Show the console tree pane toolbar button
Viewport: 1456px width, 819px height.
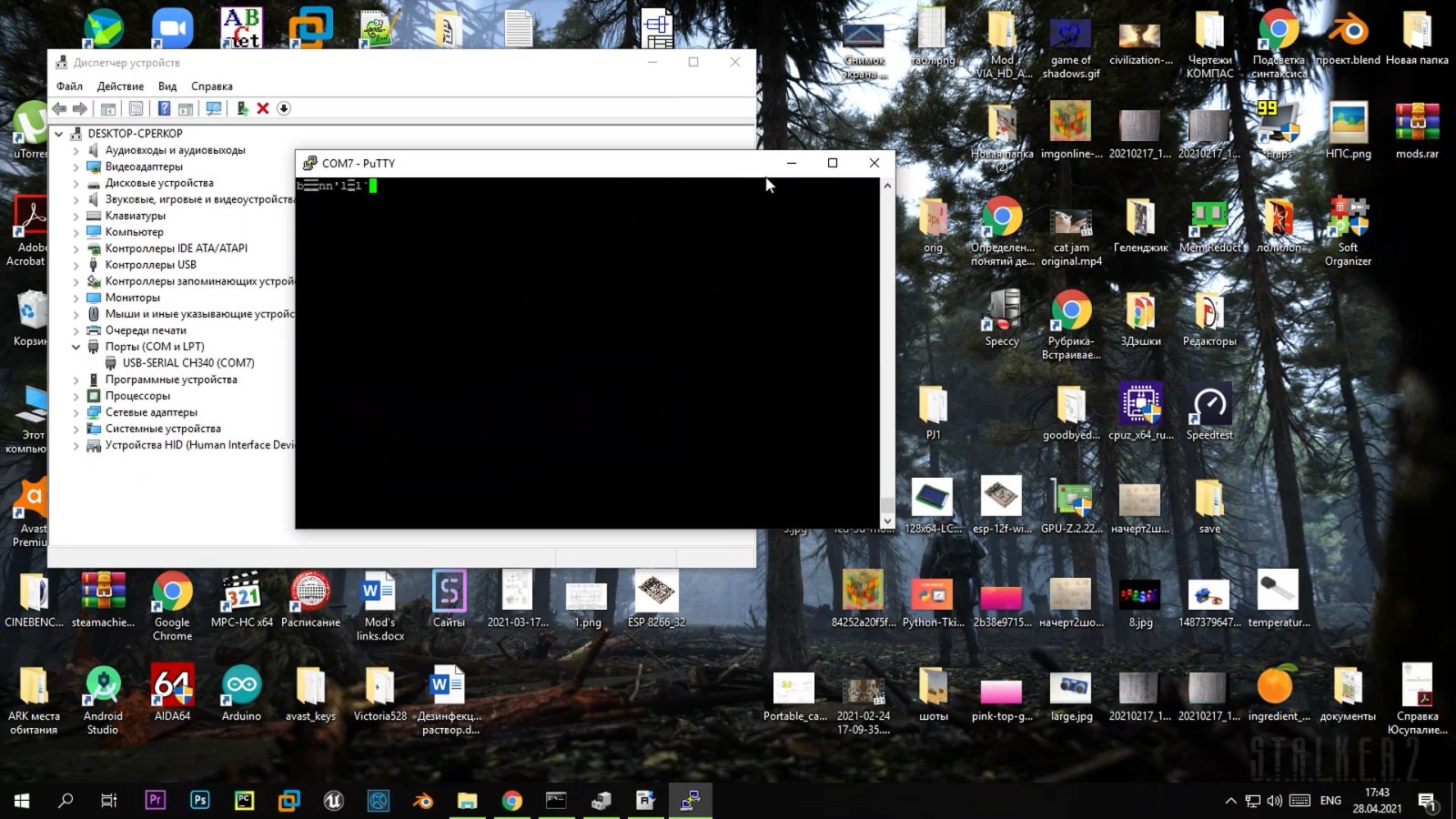tap(108, 108)
